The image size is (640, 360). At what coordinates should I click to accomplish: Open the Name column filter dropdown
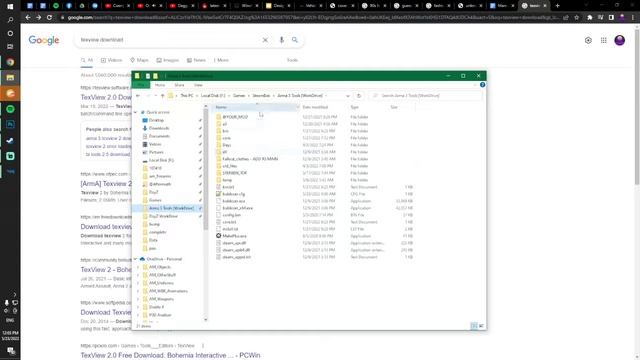(x=297, y=107)
